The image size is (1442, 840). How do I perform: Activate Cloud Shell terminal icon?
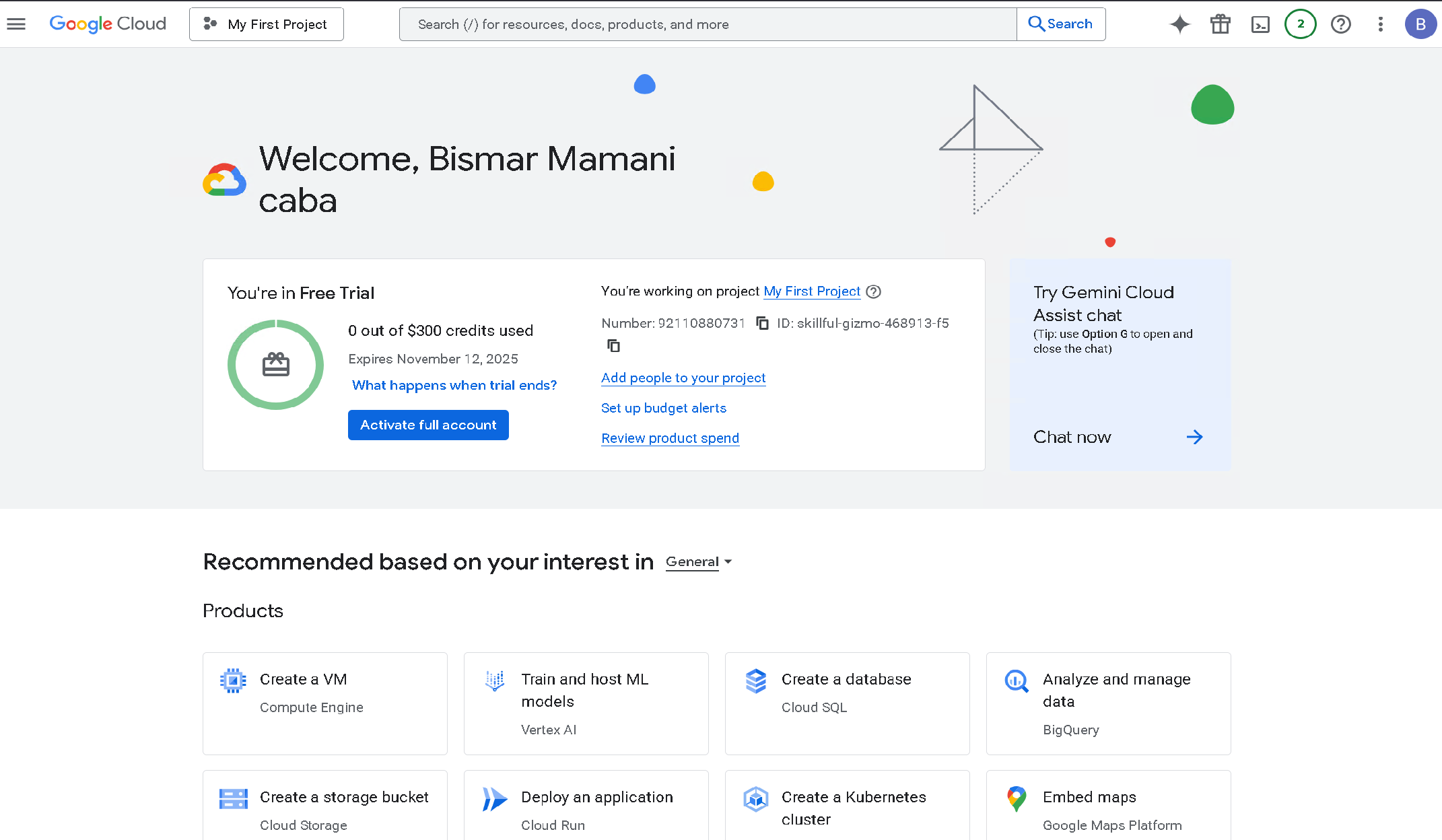[1260, 24]
